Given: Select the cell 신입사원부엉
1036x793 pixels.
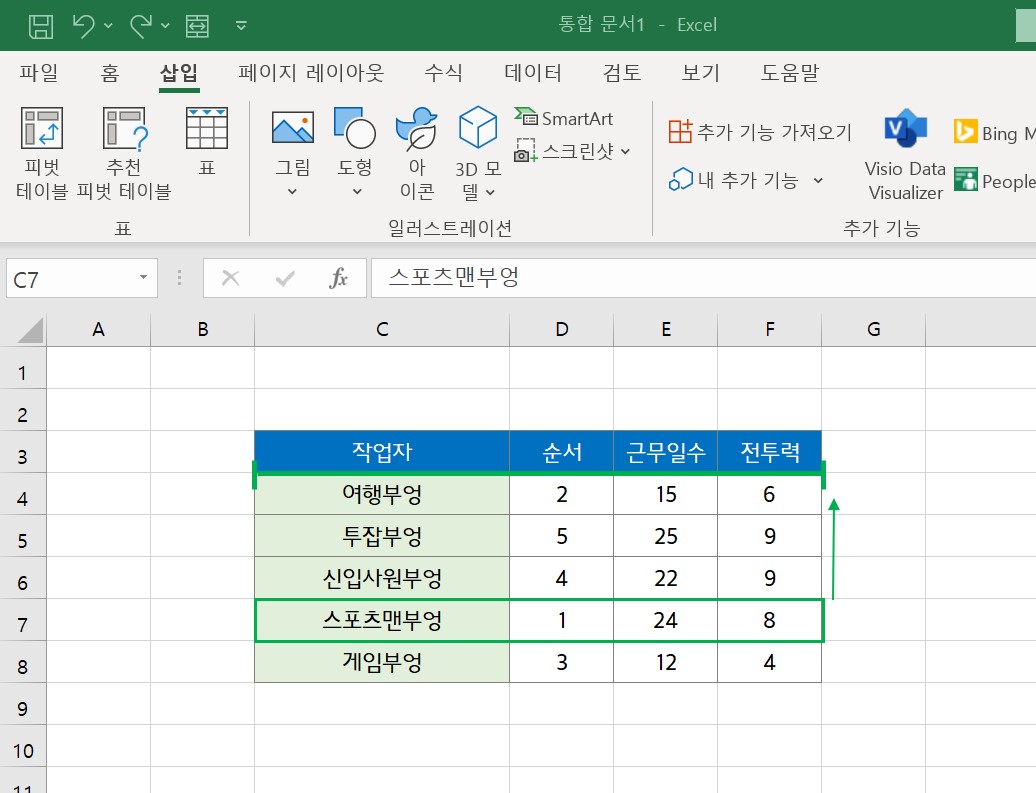Looking at the screenshot, I should (x=382, y=578).
